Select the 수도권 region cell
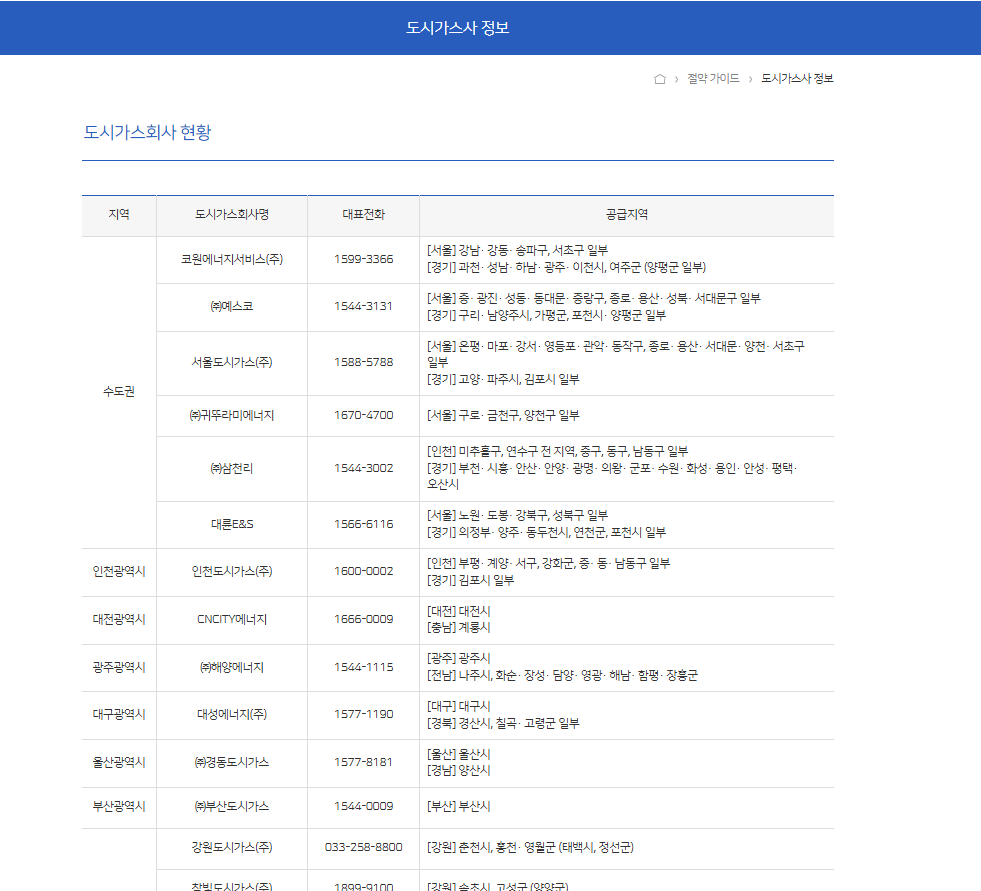 point(119,392)
